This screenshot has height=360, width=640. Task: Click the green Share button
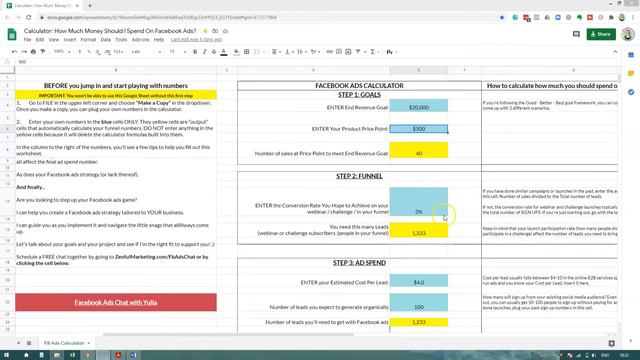(x=601, y=34)
